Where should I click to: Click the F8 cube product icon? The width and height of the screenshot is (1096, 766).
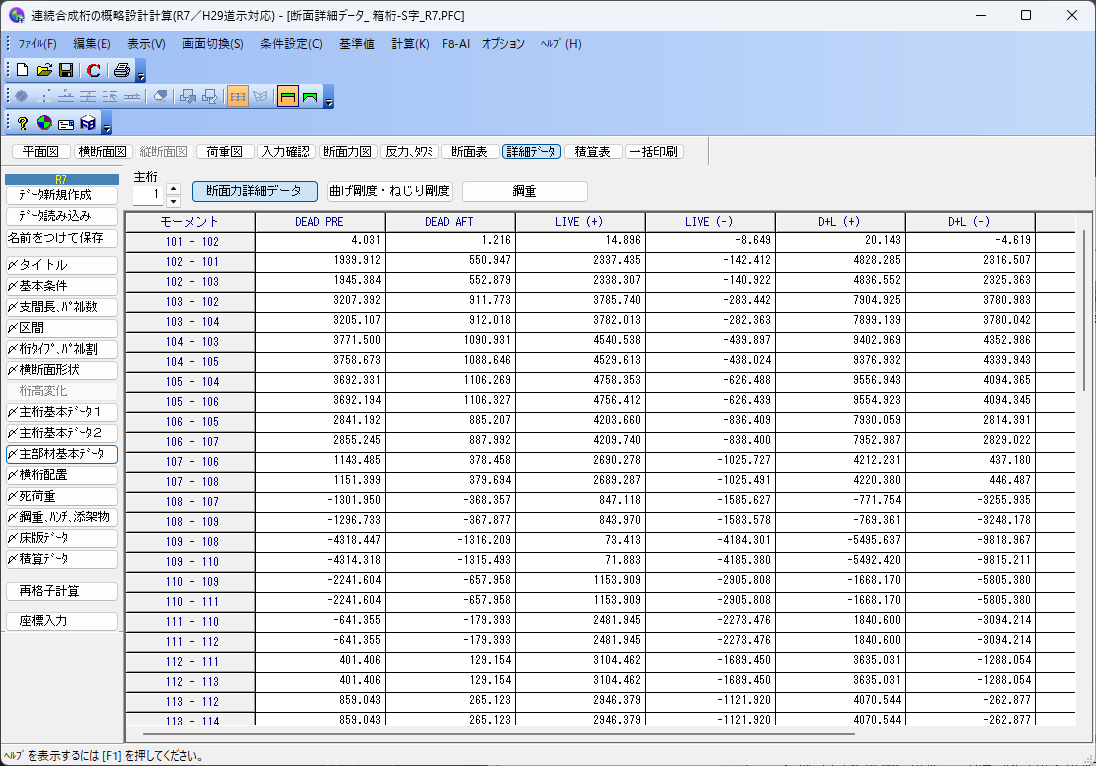(x=88, y=123)
